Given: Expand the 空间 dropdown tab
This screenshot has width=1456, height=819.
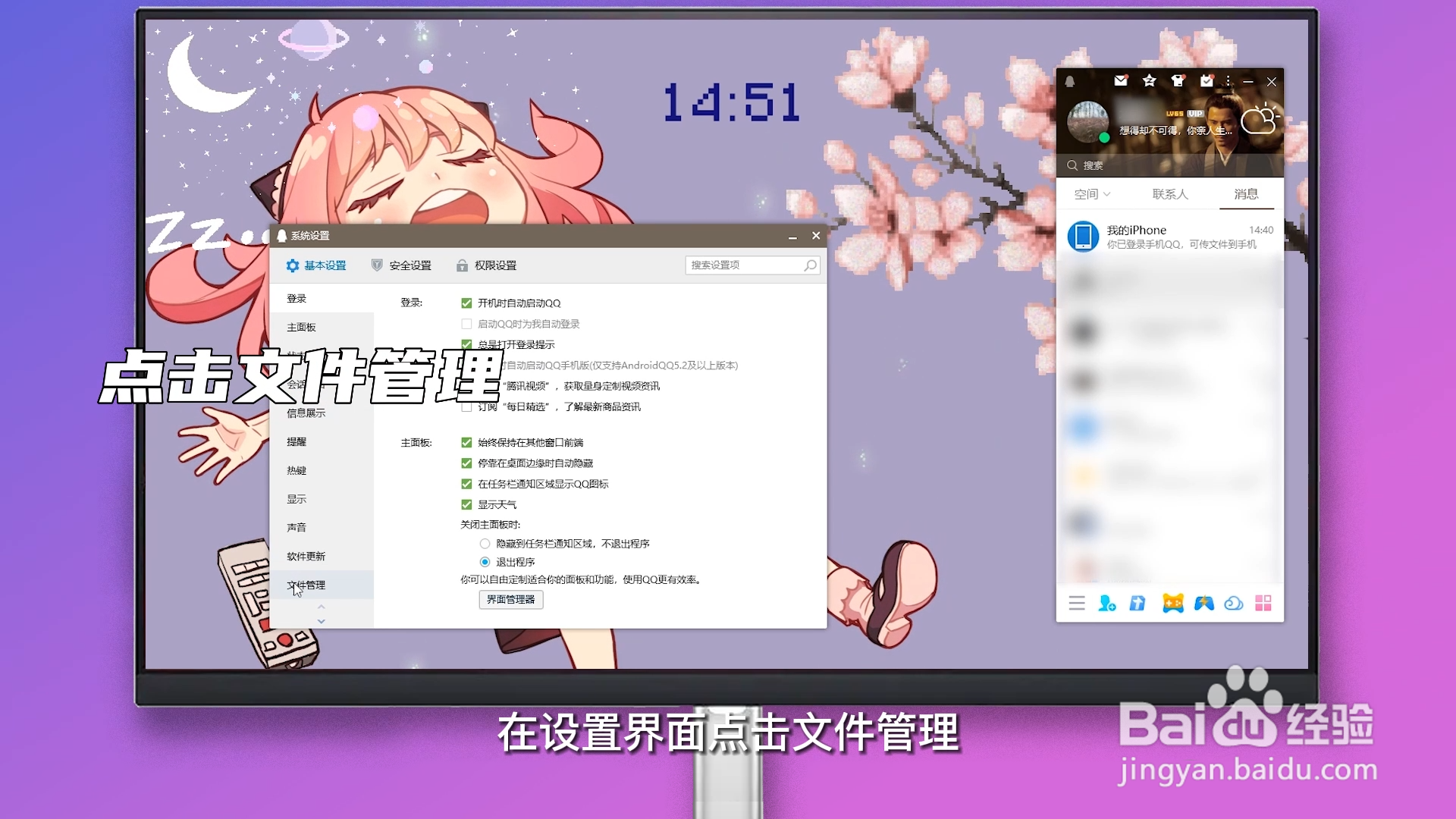Looking at the screenshot, I should point(1092,194).
